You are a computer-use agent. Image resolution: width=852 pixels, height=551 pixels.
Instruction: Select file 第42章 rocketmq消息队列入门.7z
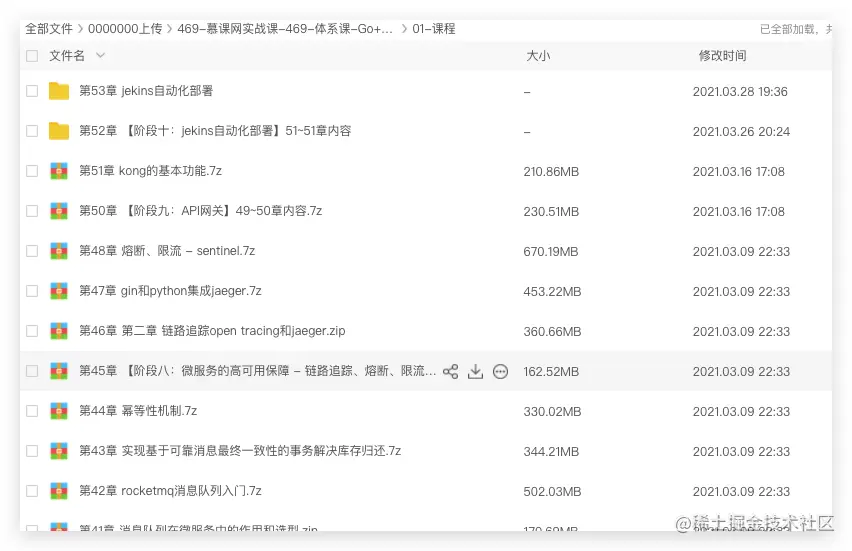click(x=170, y=491)
